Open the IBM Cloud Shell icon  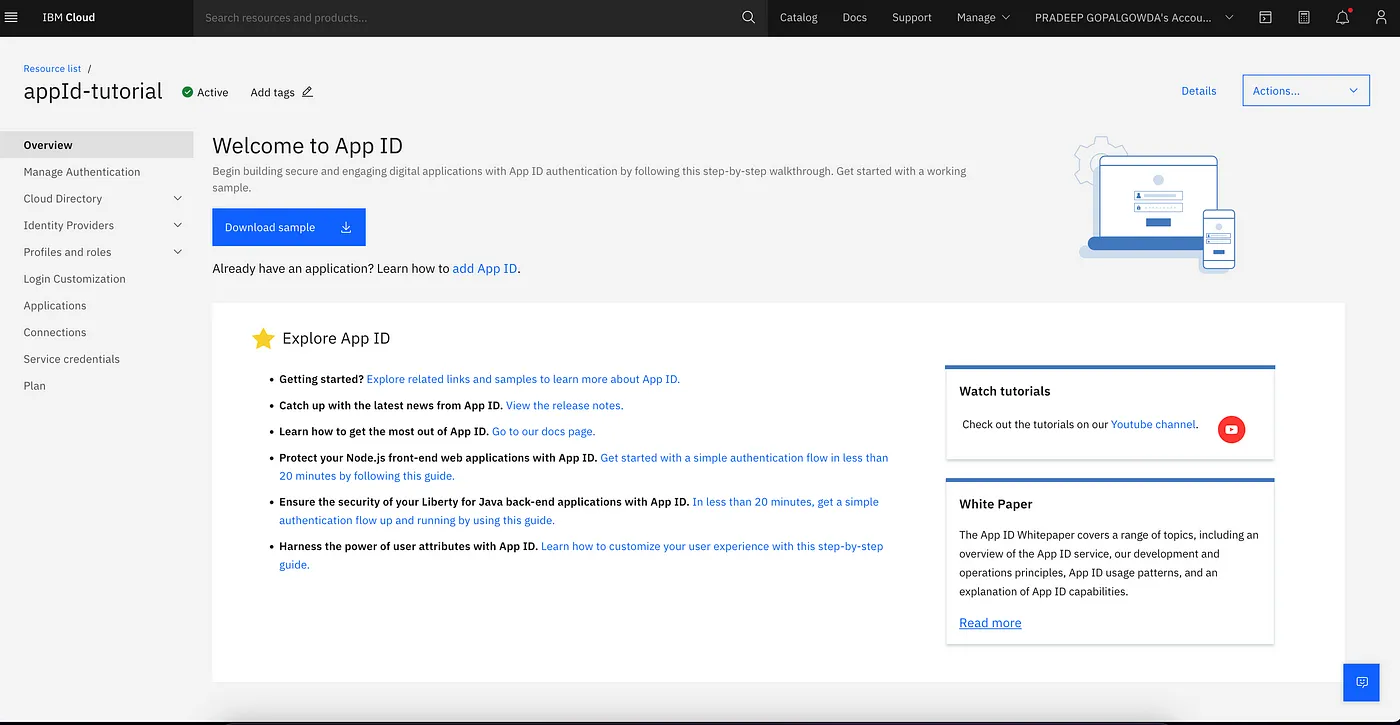click(1265, 17)
